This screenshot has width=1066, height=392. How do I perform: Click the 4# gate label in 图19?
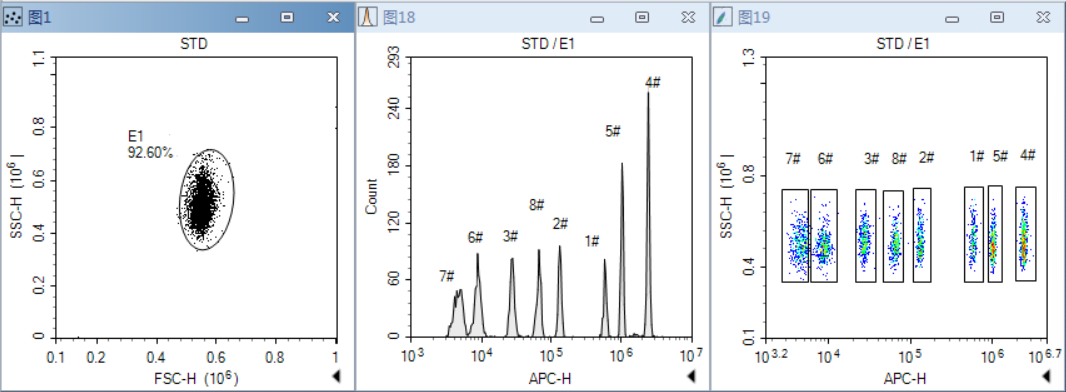(1027, 156)
